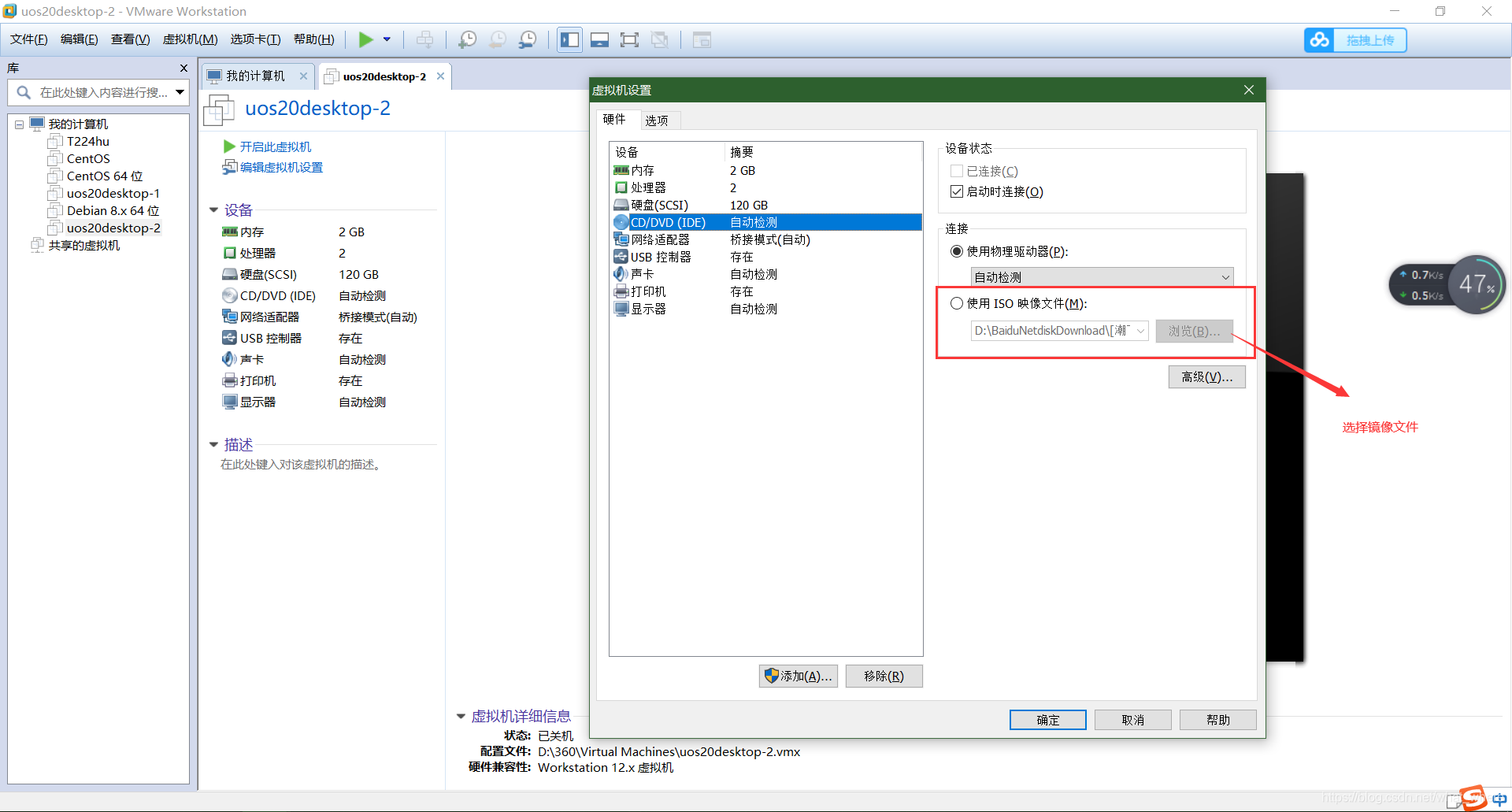The width and height of the screenshot is (1512, 812).
Task: Click the CD/DVD (IDE) icon in main devices list
Action: 230,296
